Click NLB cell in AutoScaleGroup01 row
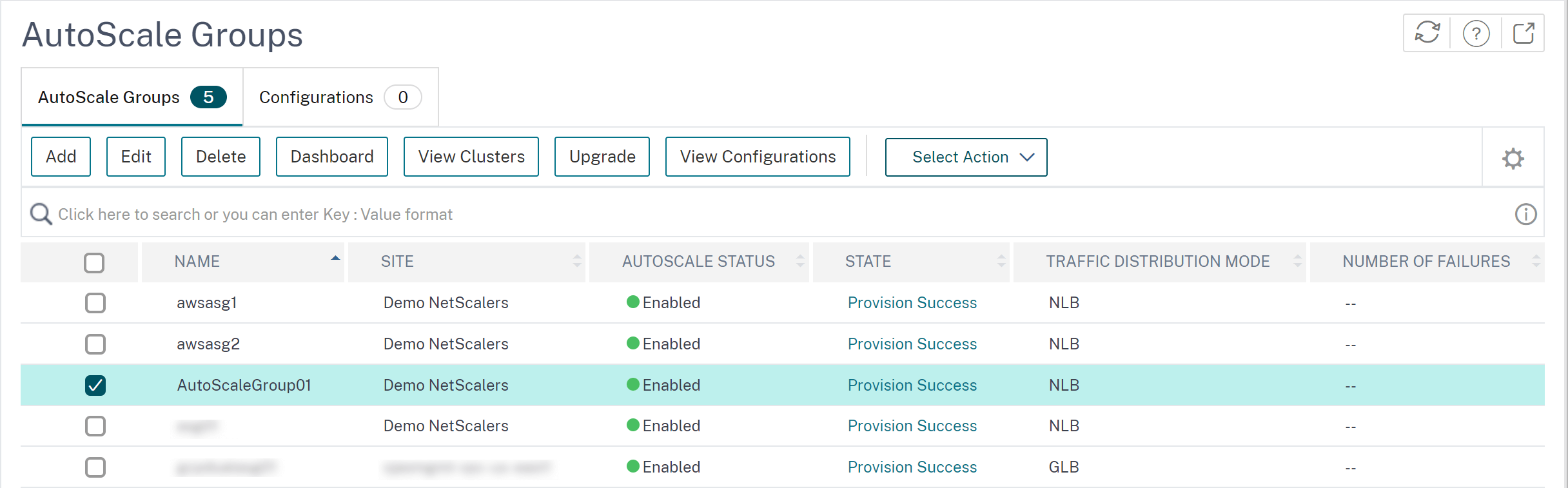This screenshot has width=1568, height=488. 1063,385
